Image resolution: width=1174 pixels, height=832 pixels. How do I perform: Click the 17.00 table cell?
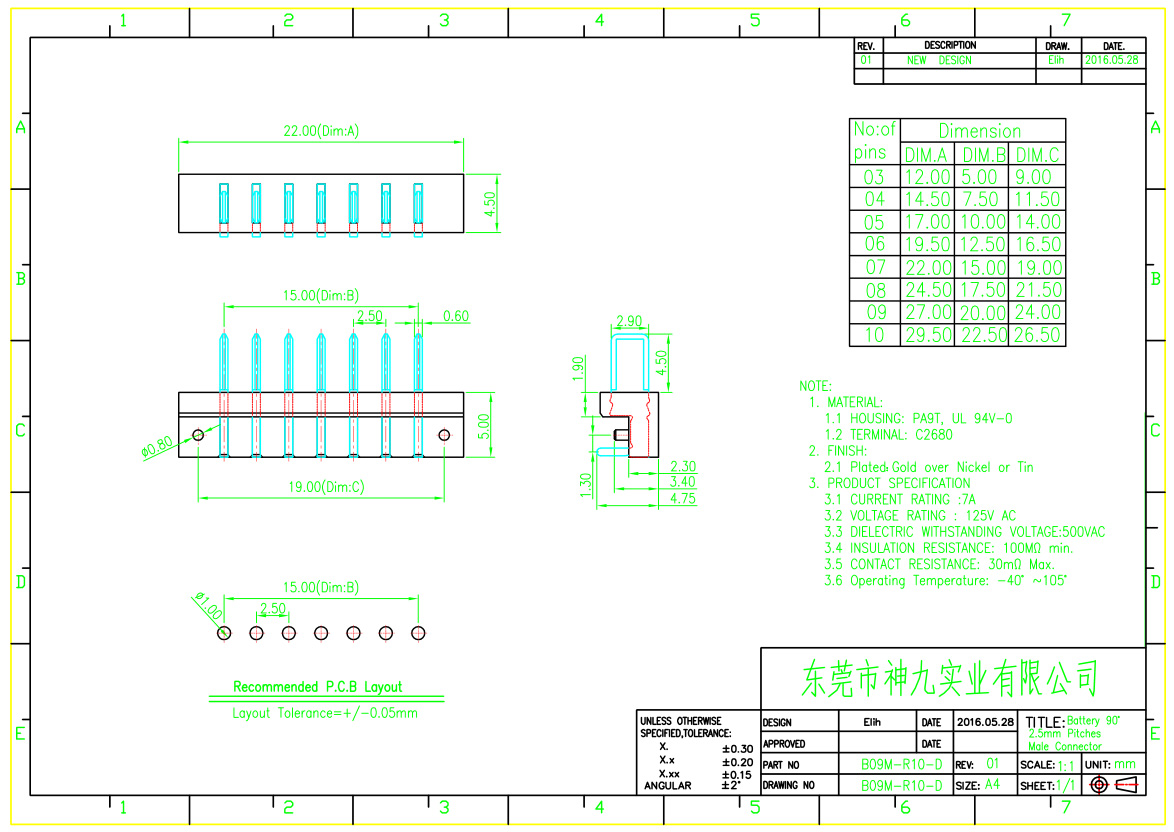(x=928, y=222)
